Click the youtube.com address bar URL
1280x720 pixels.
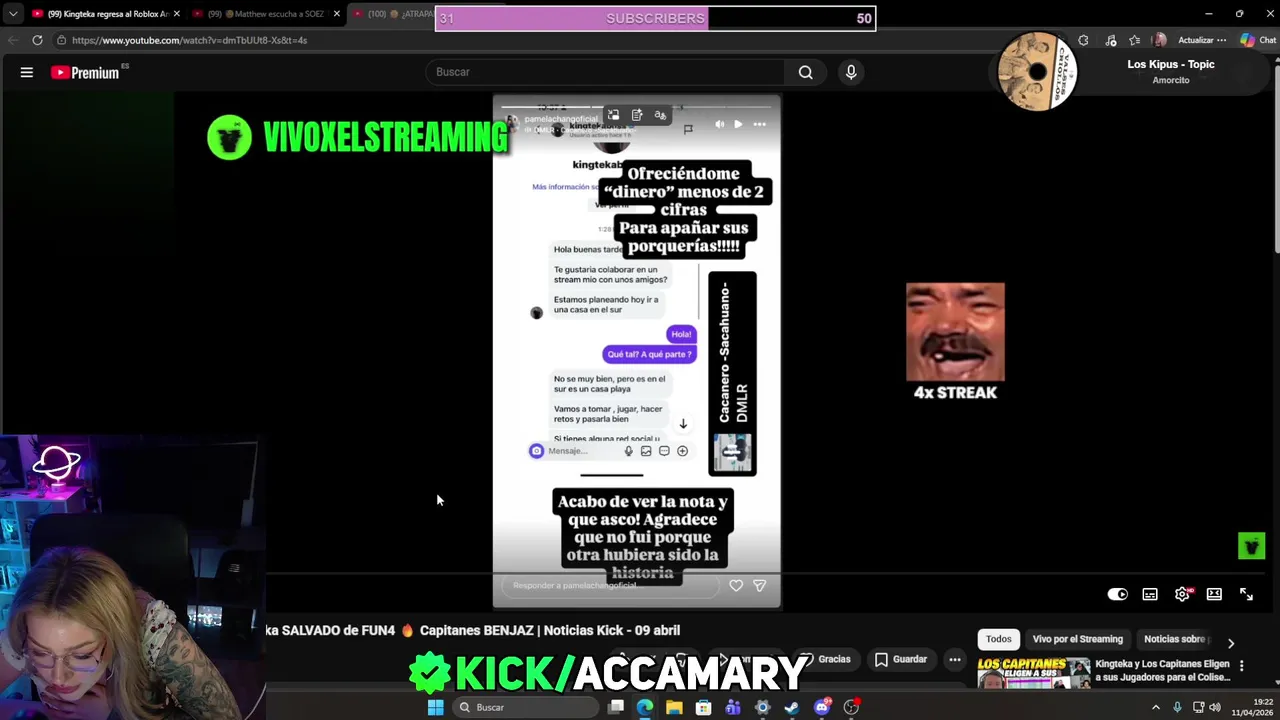coord(189,40)
